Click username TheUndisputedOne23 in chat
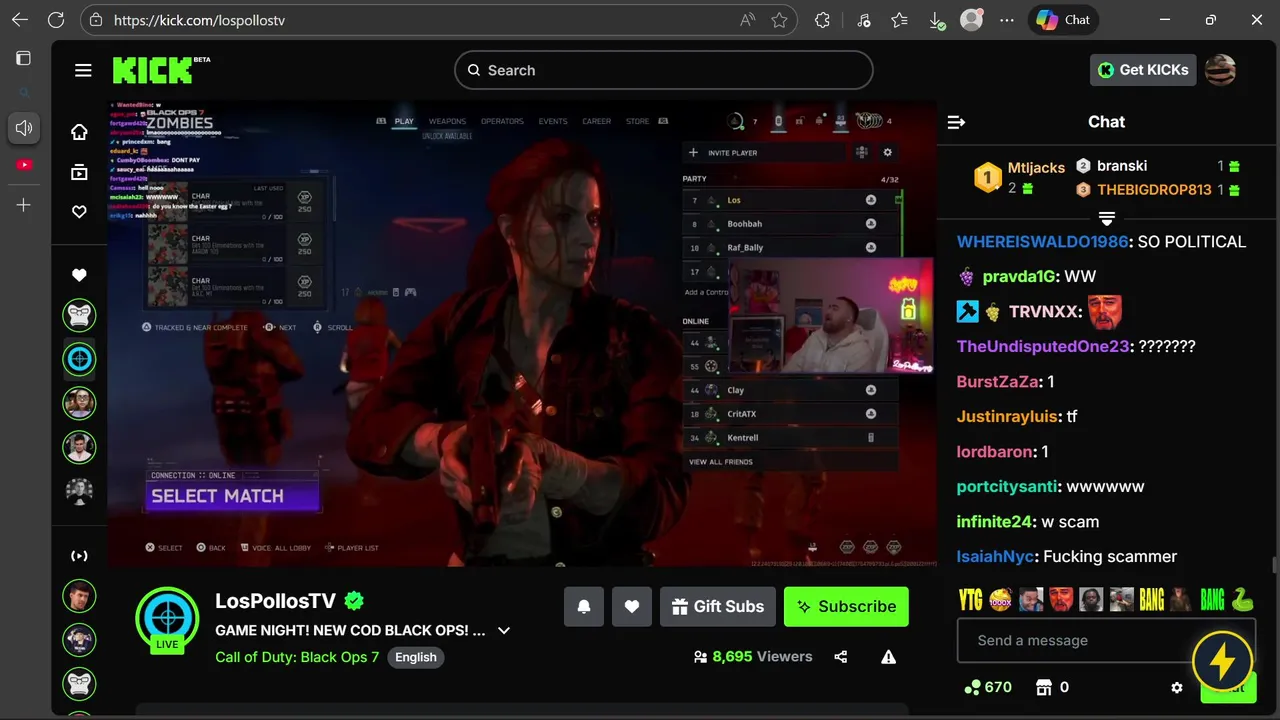This screenshot has height=720, width=1280. click(x=1042, y=347)
